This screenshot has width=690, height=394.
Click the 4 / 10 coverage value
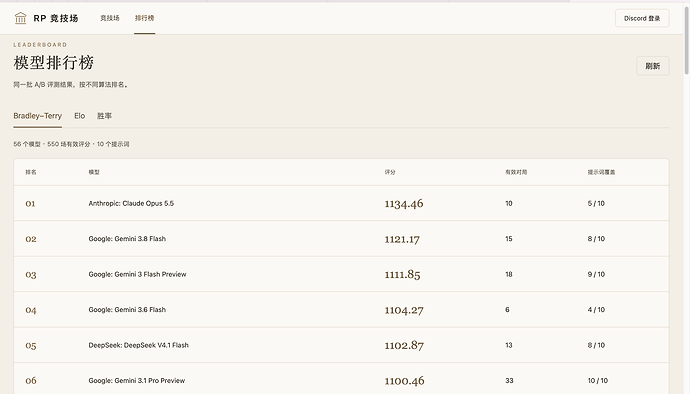coord(596,309)
